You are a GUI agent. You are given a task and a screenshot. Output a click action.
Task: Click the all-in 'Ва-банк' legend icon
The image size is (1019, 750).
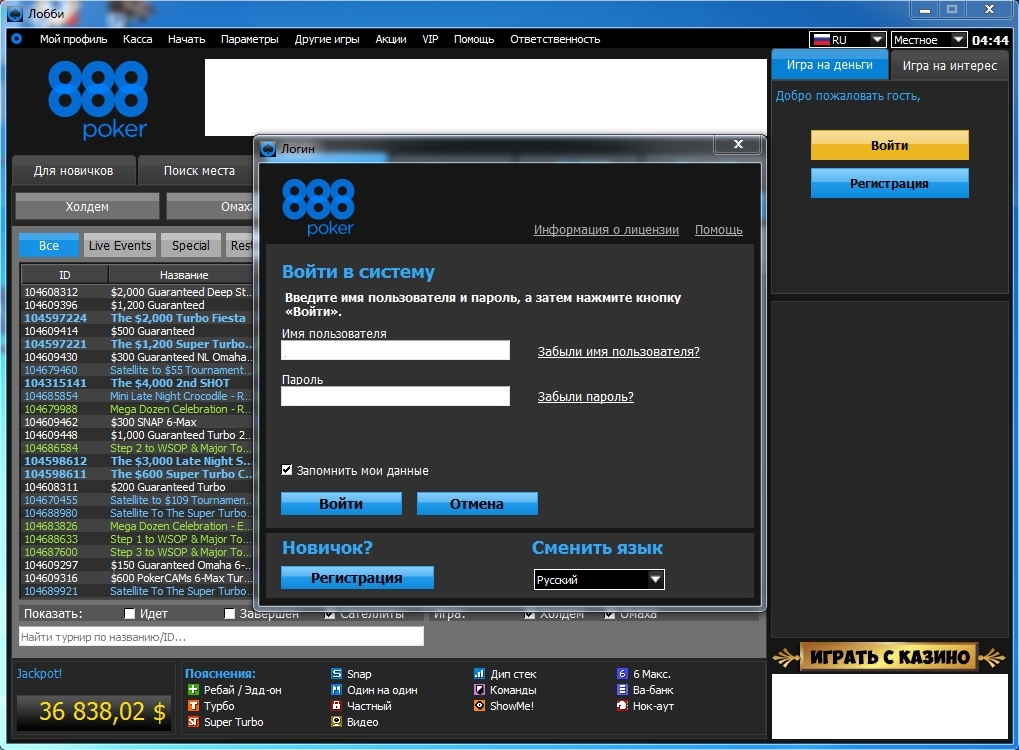click(622, 690)
